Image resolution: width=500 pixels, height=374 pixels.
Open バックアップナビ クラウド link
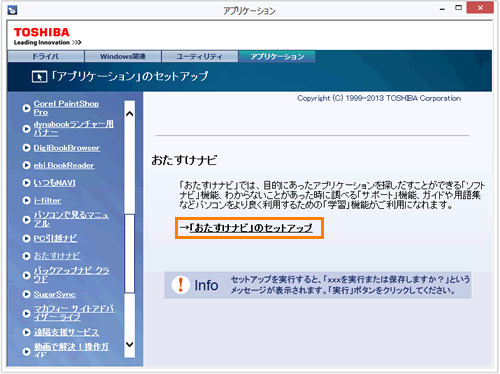pos(71,275)
